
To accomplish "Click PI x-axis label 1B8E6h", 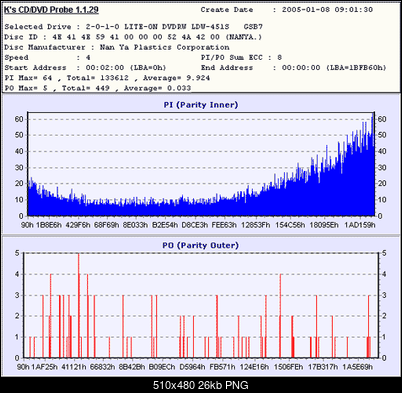I will click(x=49, y=225).
